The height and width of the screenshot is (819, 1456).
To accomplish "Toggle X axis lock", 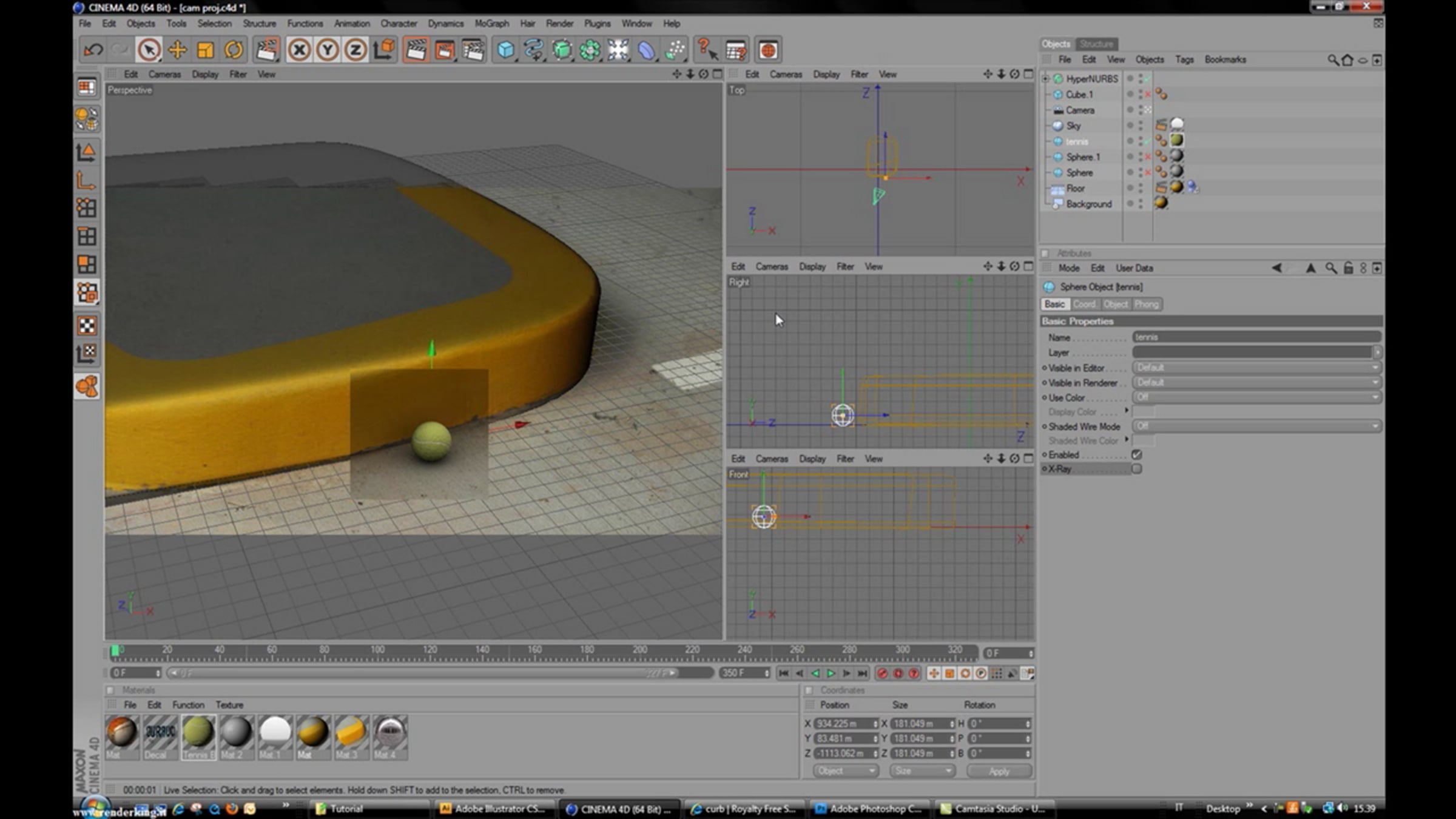I will click(x=299, y=50).
